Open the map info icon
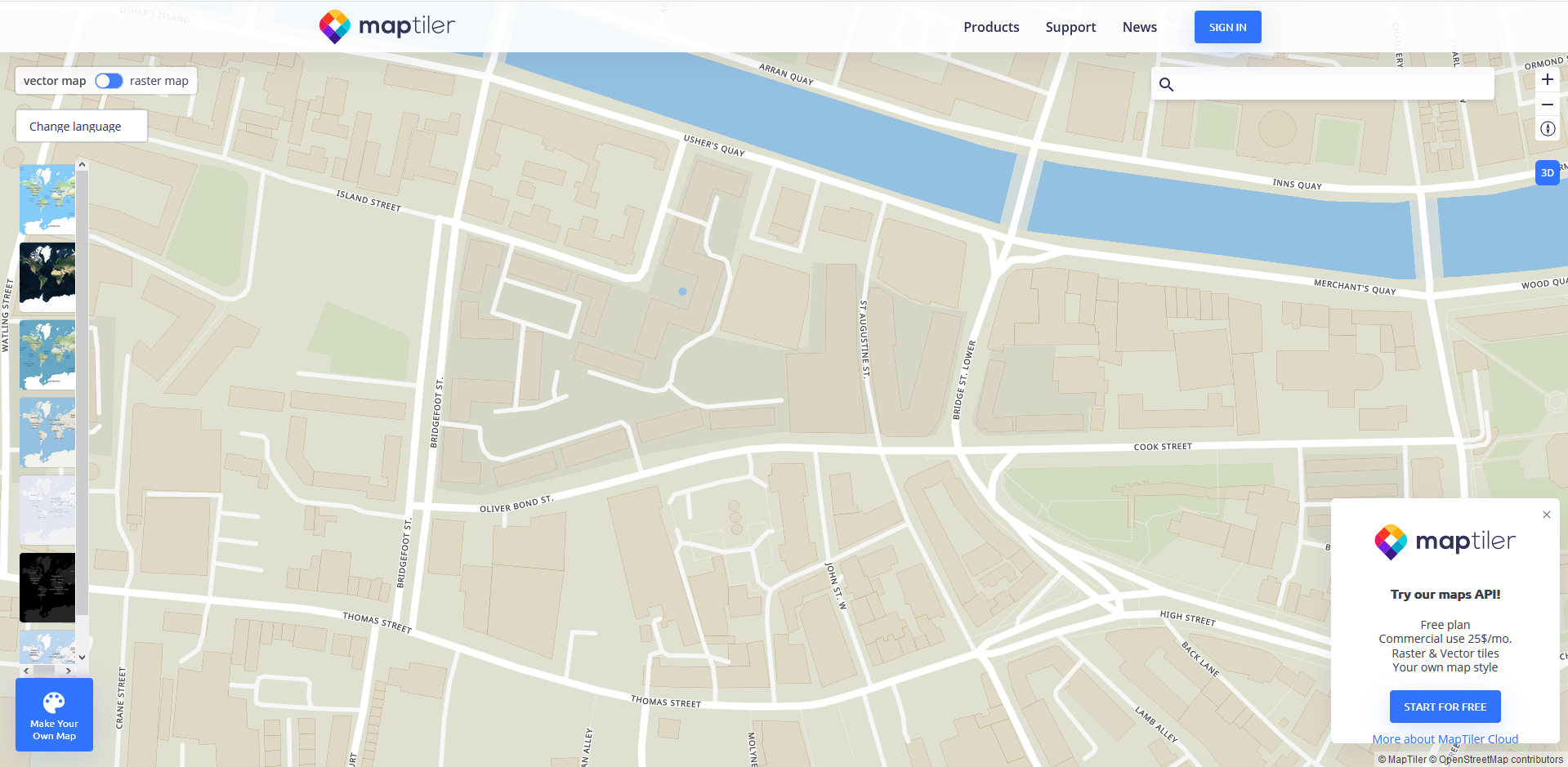Viewport: 1568px width, 767px height. (1547, 128)
